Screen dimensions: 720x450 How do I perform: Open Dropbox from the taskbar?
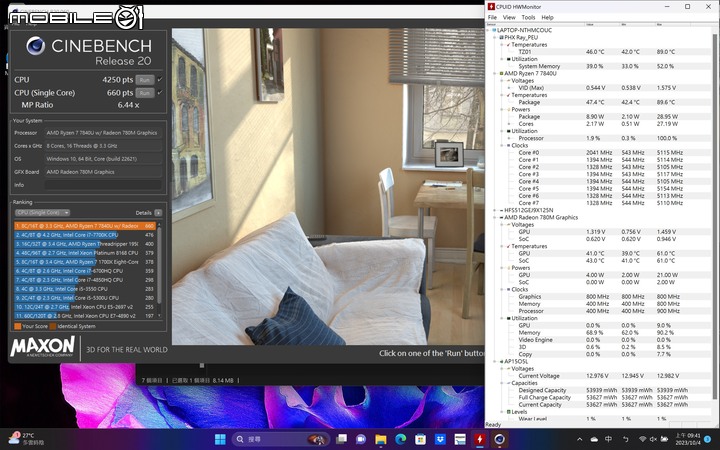pyautogui.click(x=440, y=439)
